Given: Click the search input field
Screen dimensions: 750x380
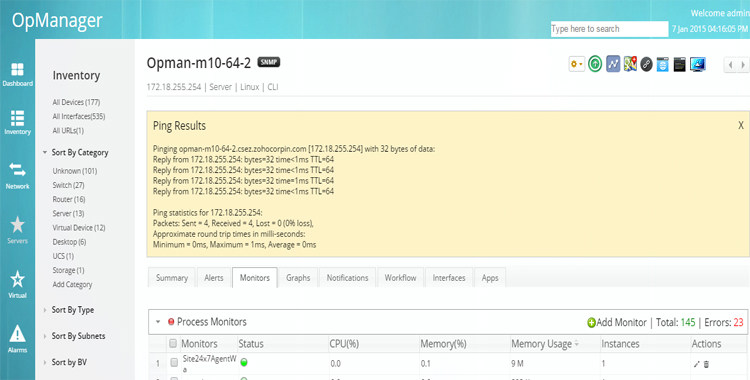Looking at the screenshot, I should pos(609,29).
